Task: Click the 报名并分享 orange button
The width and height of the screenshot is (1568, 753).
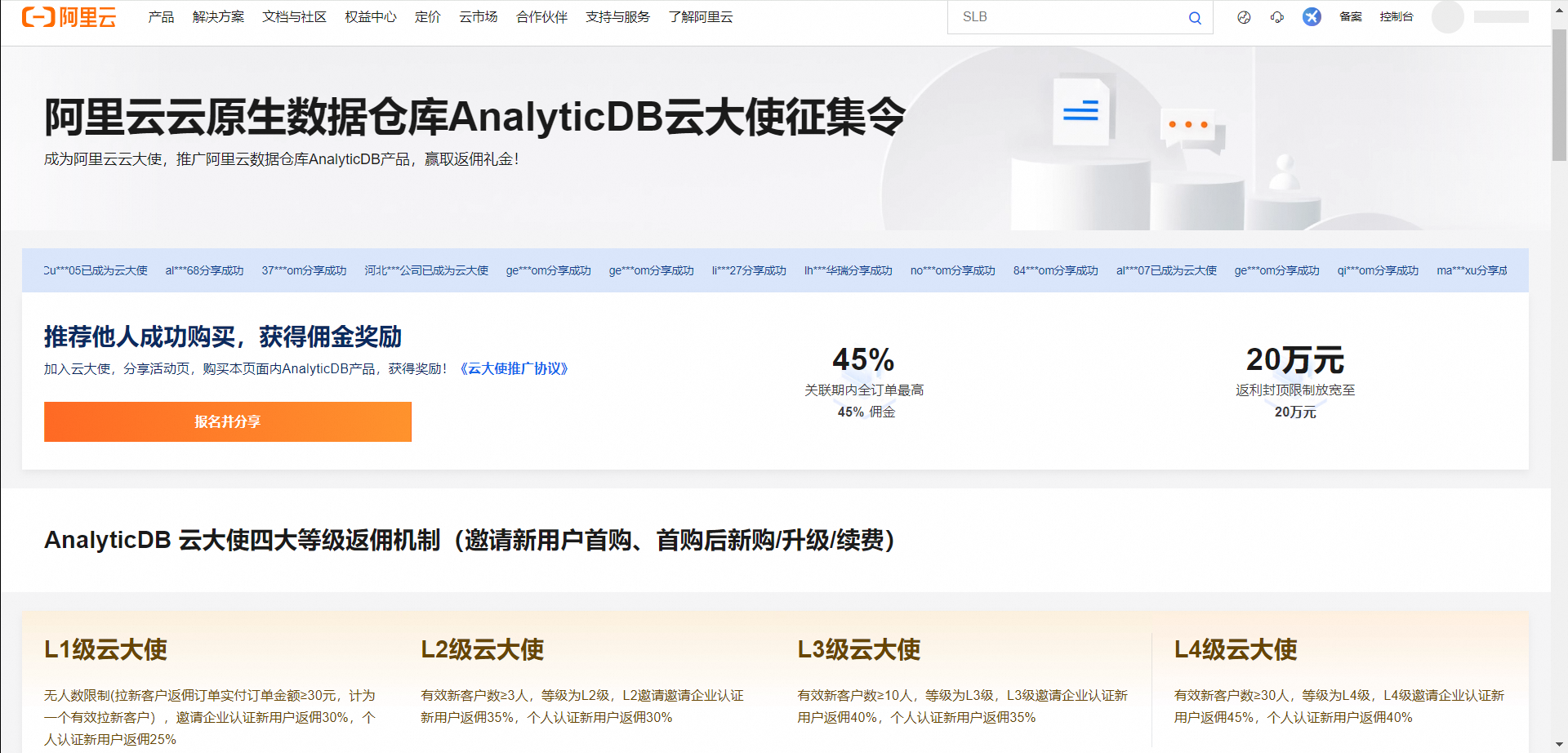Action: (x=228, y=421)
